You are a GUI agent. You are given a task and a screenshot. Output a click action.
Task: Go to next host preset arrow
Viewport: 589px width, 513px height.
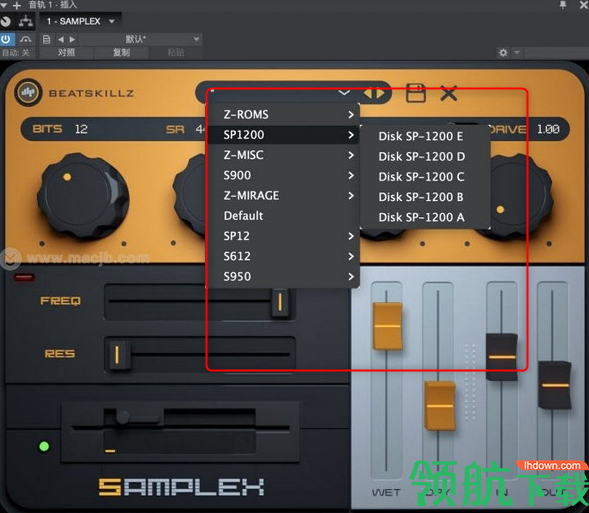click(72, 39)
